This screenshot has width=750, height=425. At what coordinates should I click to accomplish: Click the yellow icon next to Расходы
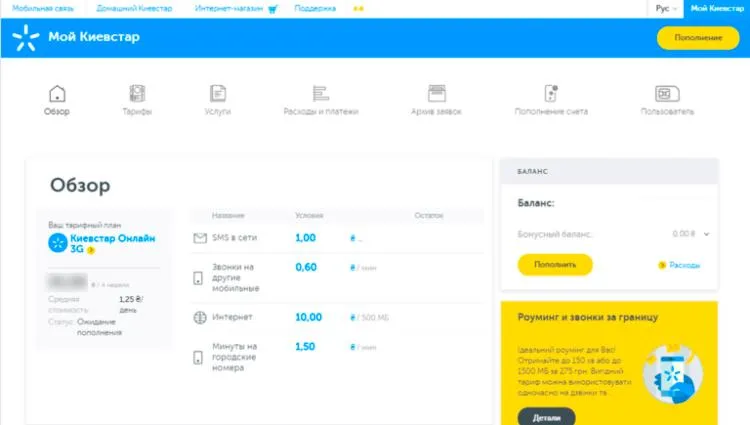662,265
